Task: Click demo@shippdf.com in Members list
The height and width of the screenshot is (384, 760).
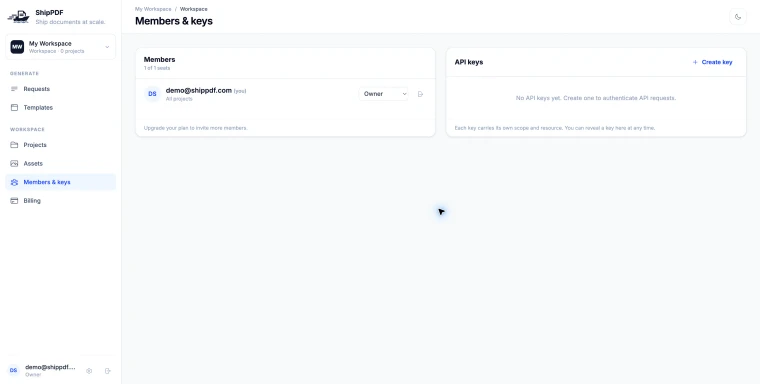Action: [x=199, y=91]
